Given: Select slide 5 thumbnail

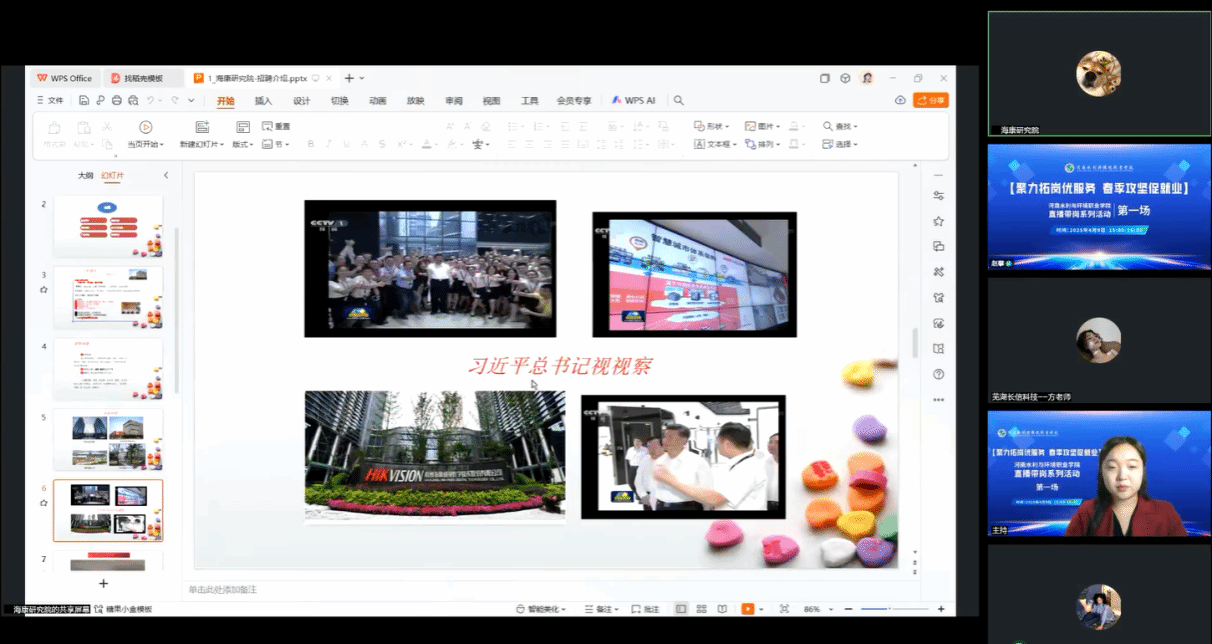Looking at the screenshot, I should coord(108,440).
